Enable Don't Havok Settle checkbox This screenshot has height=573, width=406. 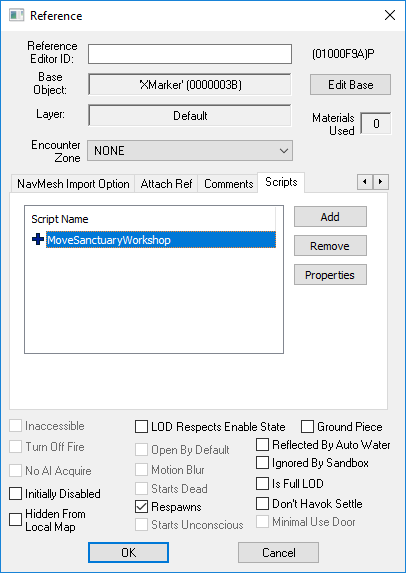pyautogui.click(x=262, y=504)
